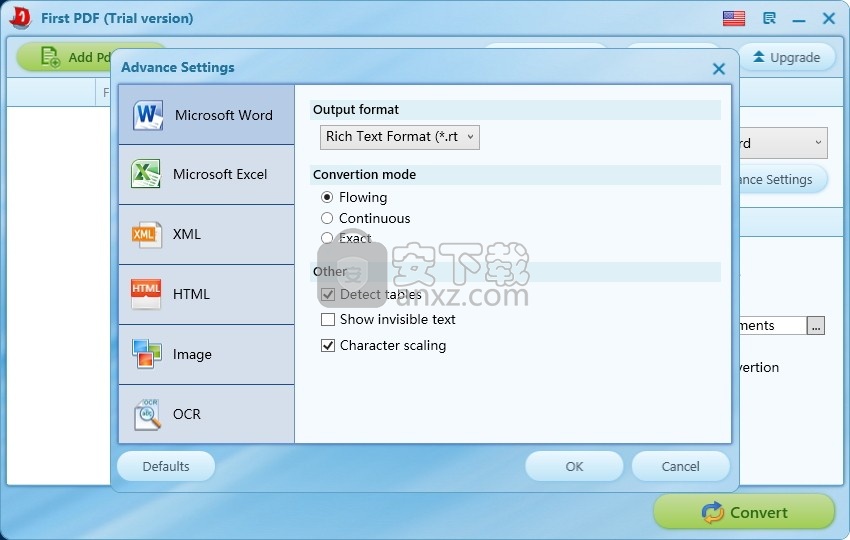
Task: Click the Cancel button
Action: pos(680,466)
